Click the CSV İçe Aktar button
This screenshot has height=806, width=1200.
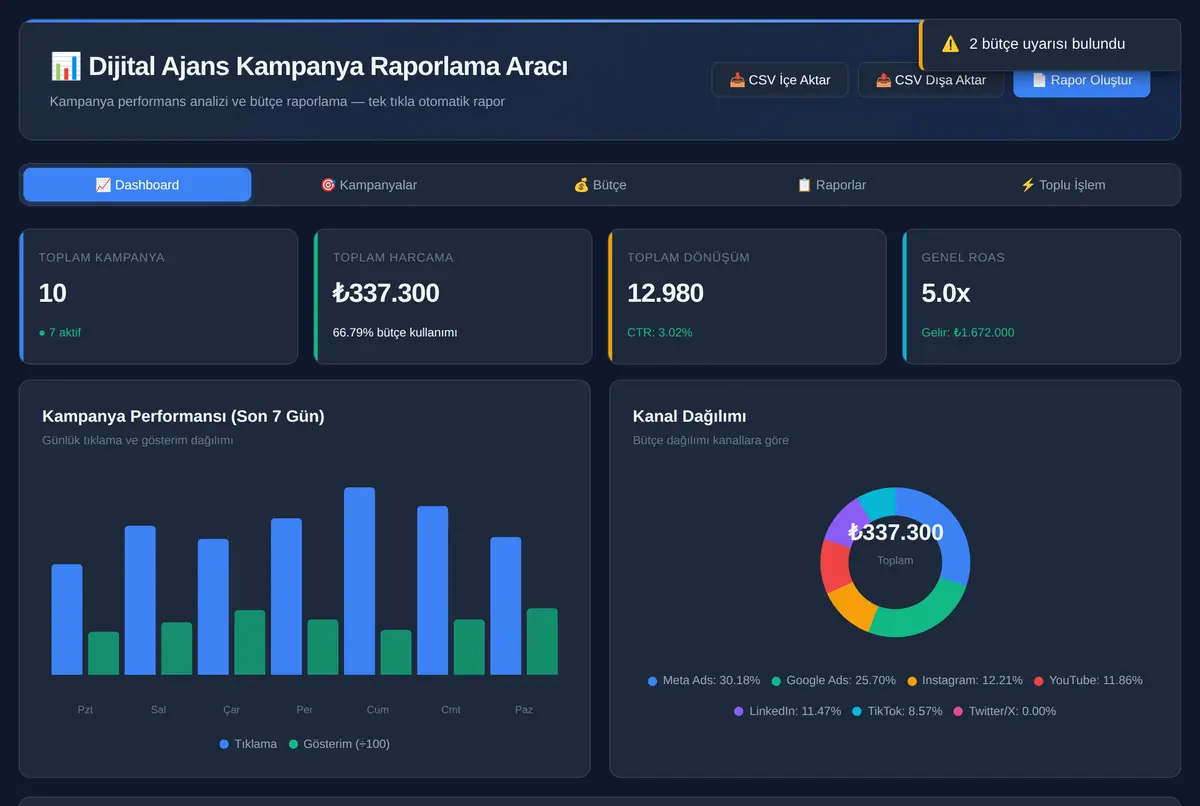pyautogui.click(x=780, y=80)
